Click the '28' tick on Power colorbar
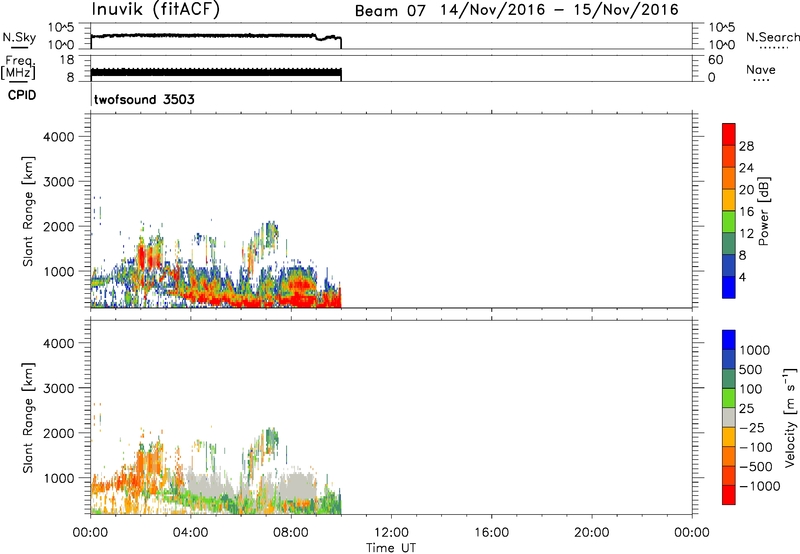 pyautogui.click(x=746, y=146)
